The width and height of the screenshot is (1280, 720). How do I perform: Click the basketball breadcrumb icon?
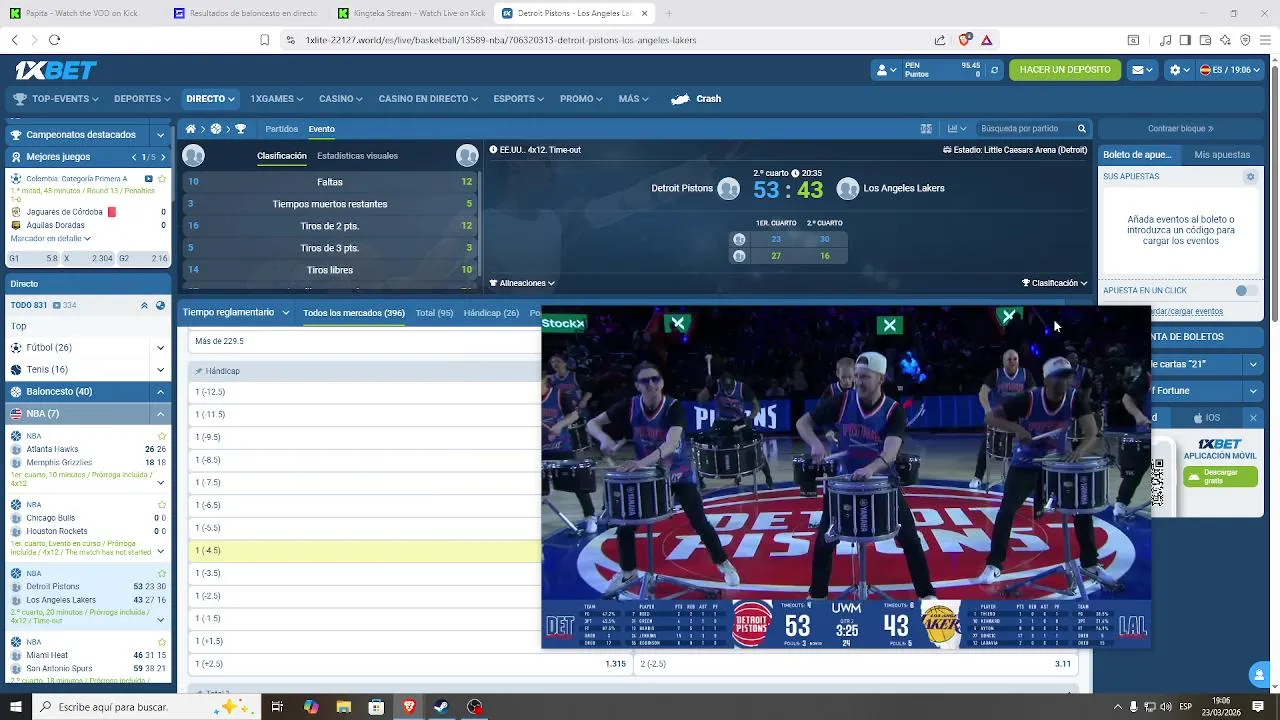pyautogui.click(x=215, y=129)
